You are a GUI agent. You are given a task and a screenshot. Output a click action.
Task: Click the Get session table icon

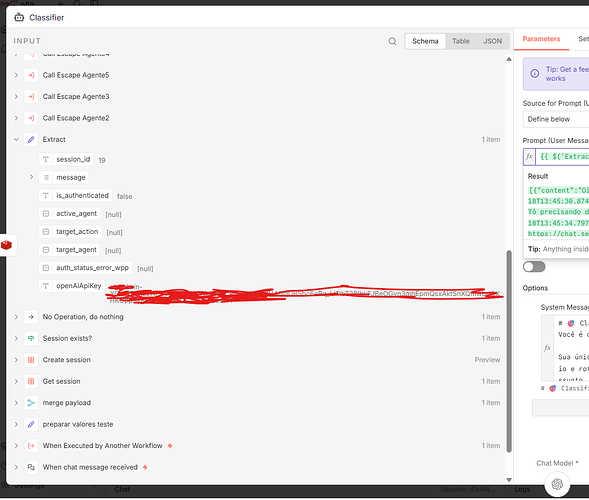coord(31,381)
